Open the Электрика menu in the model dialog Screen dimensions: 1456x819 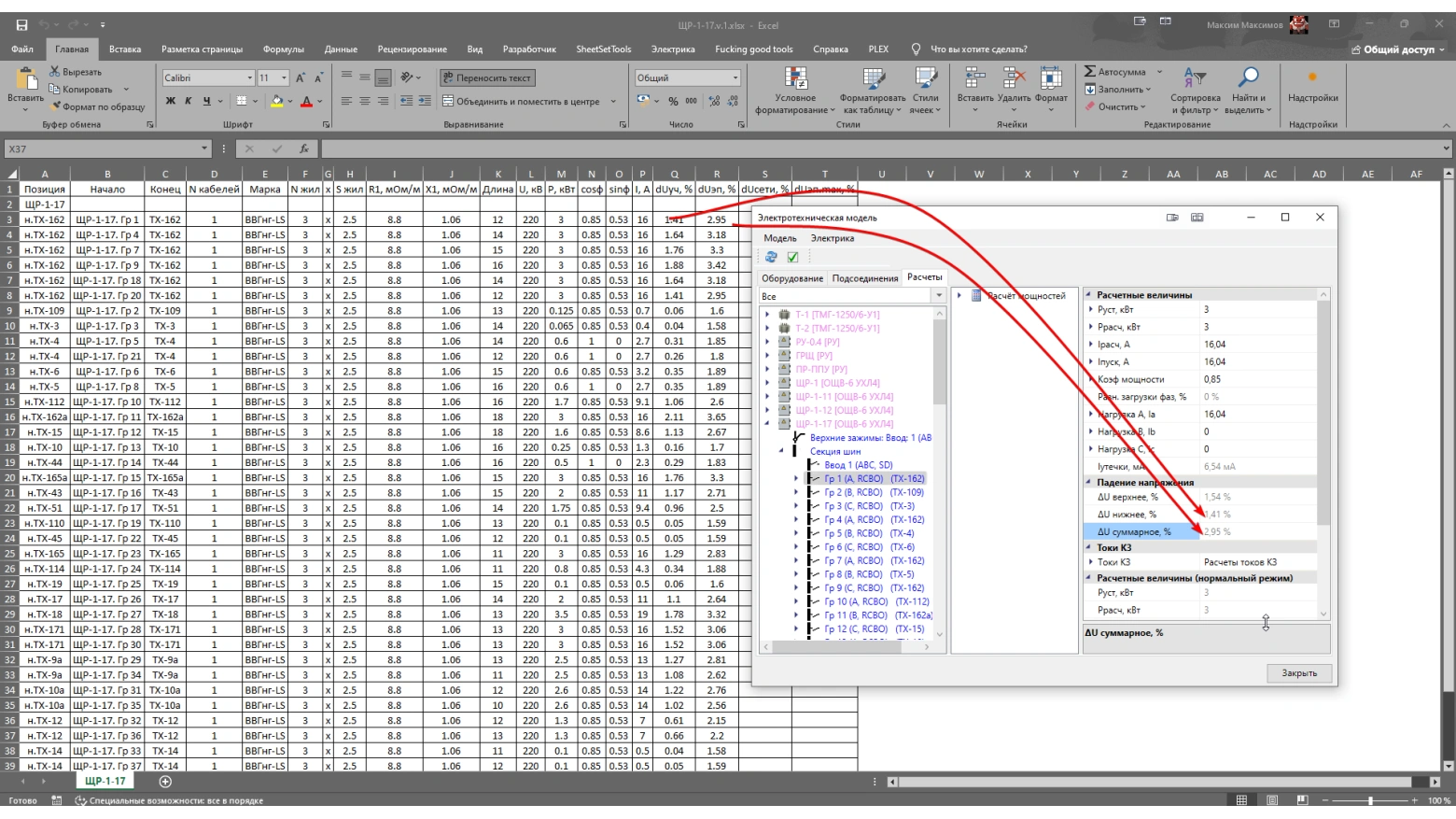pyautogui.click(x=833, y=238)
